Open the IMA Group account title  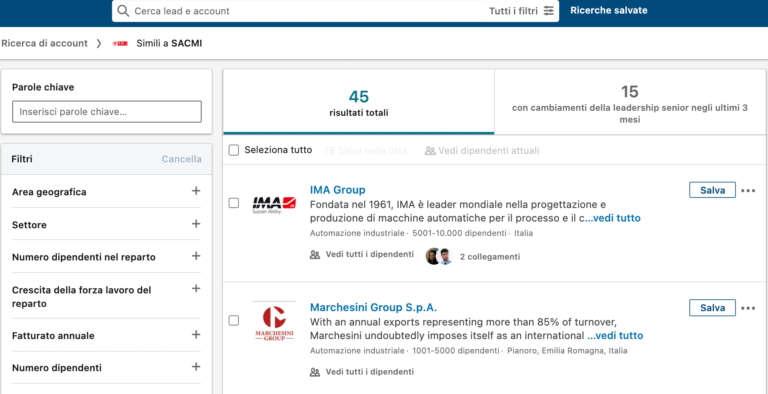tap(337, 190)
